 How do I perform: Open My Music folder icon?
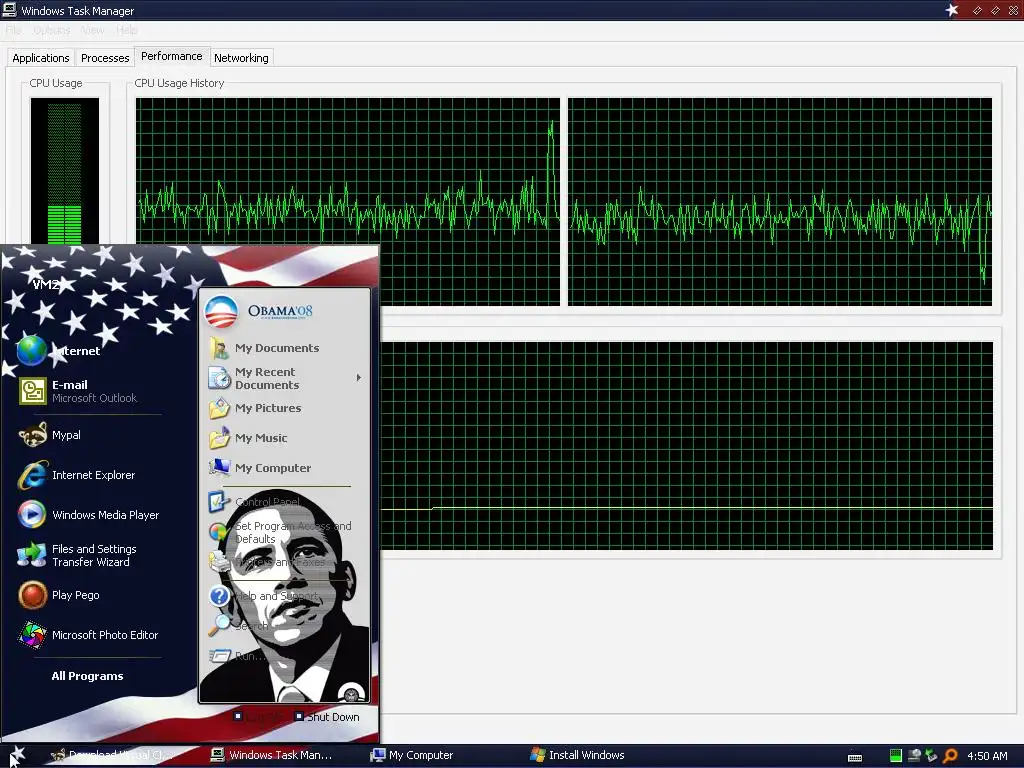219,438
